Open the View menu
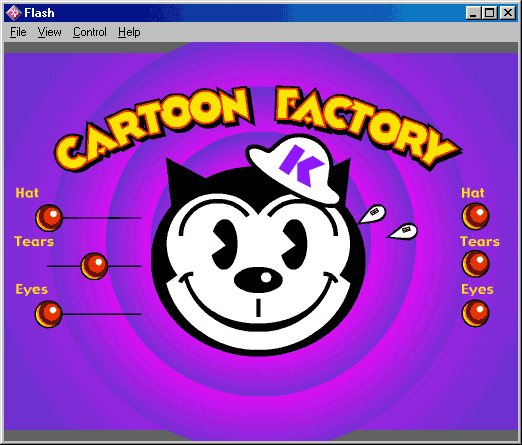This screenshot has width=522, height=445. pyautogui.click(x=49, y=32)
